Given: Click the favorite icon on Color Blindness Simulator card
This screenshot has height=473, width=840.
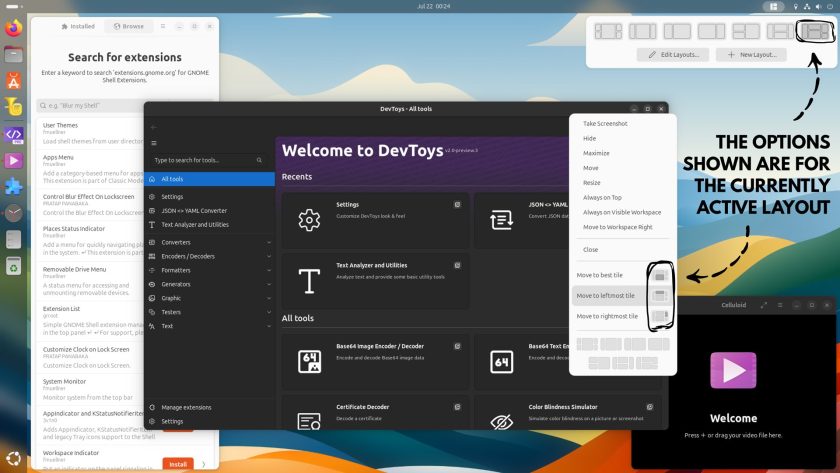Looking at the screenshot, I should (650, 407).
